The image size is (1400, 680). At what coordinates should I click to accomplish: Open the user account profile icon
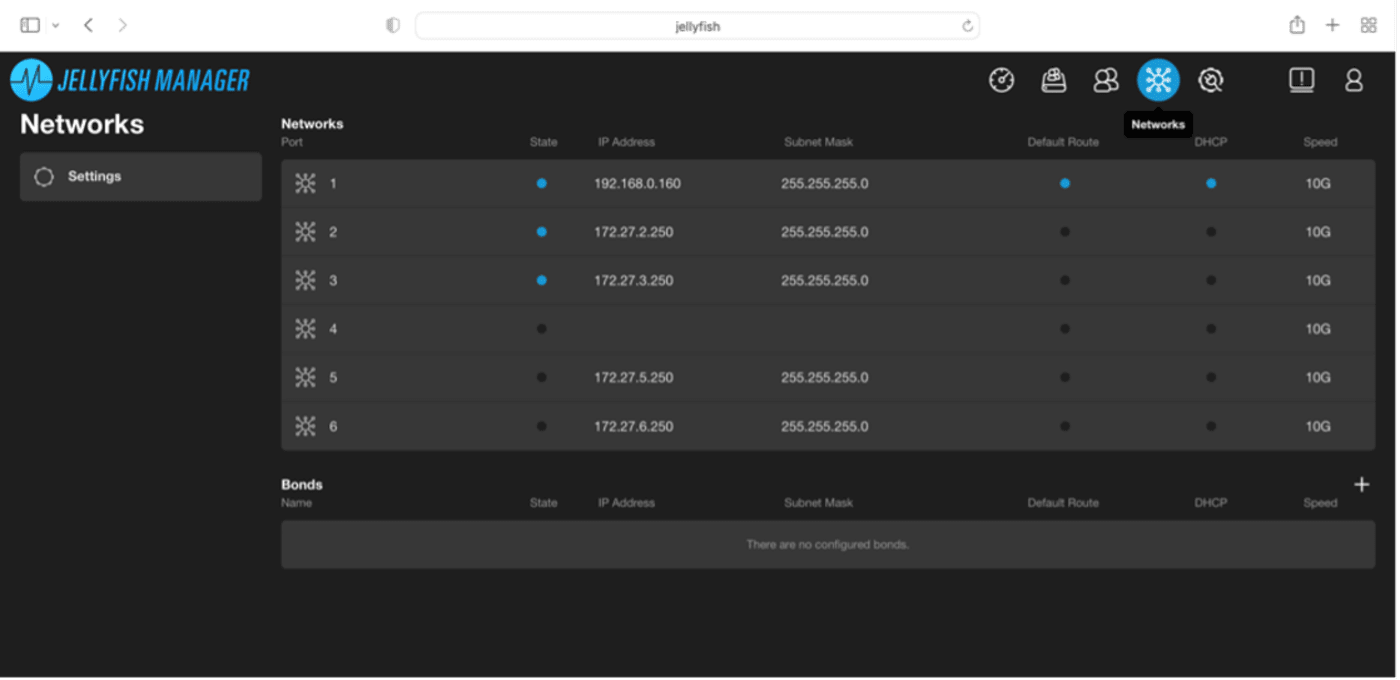pyautogui.click(x=1354, y=80)
